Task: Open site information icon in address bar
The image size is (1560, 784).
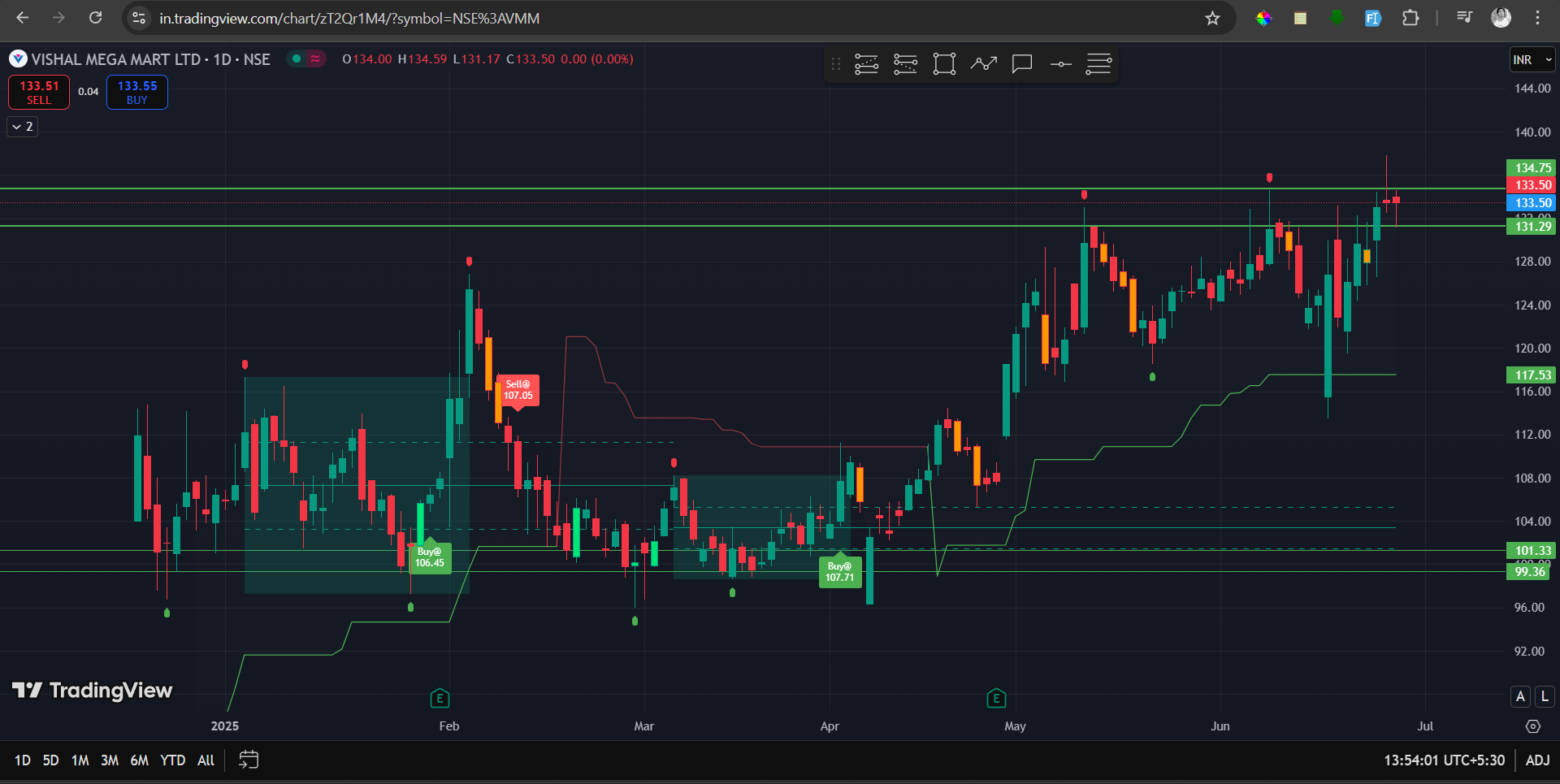Action: click(139, 18)
